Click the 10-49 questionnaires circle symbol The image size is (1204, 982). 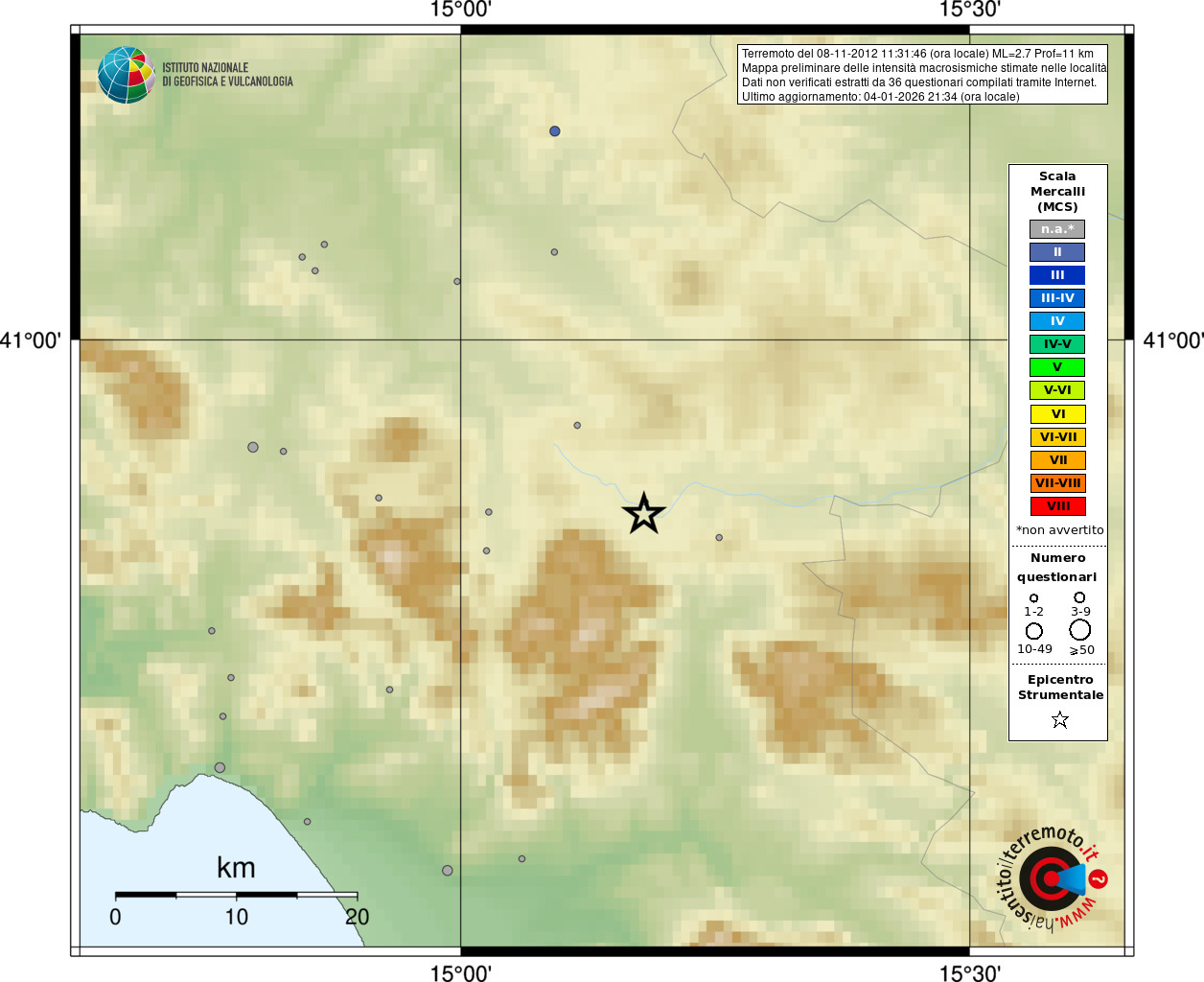coord(1033,631)
